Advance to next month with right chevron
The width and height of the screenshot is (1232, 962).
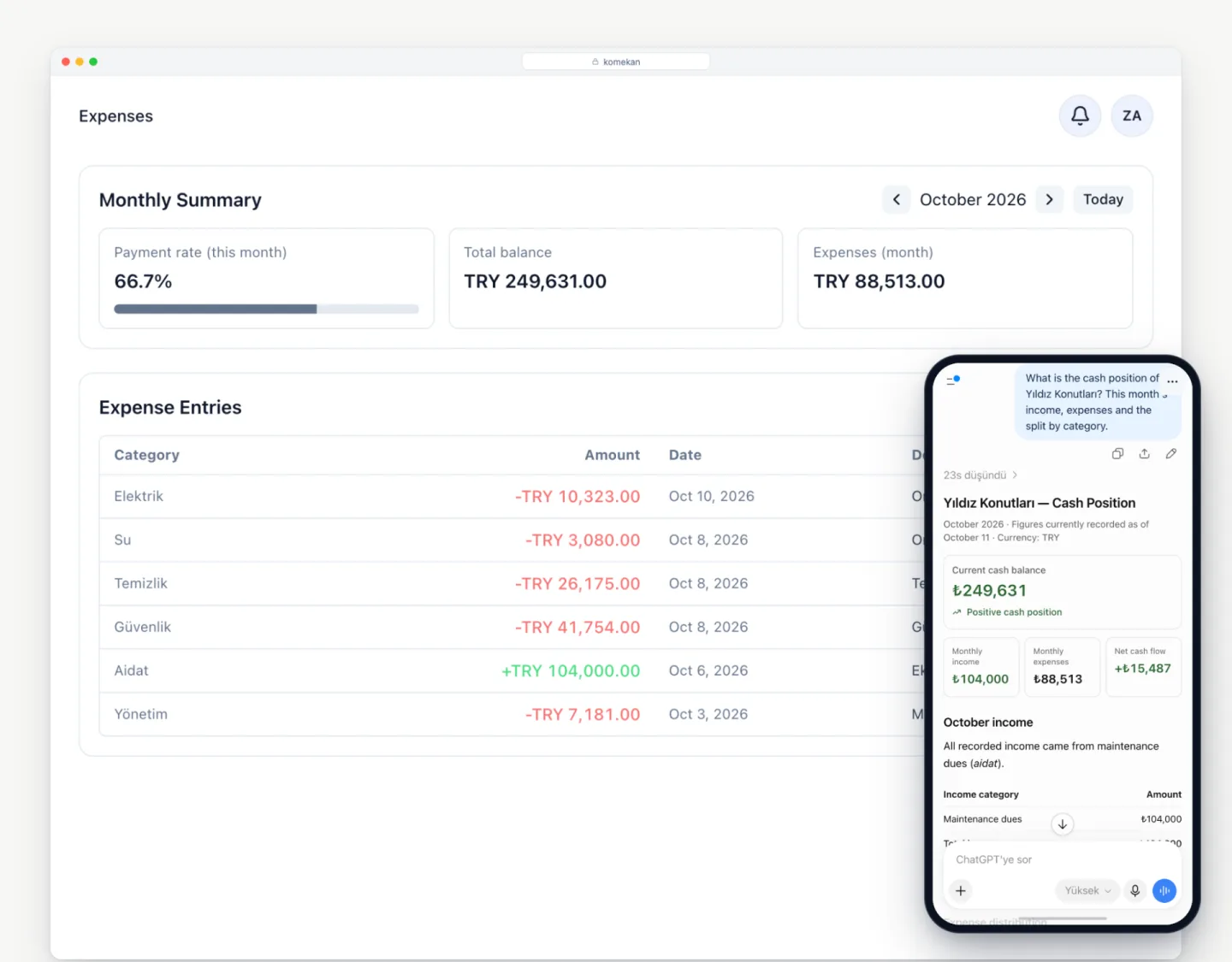coord(1050,199)
